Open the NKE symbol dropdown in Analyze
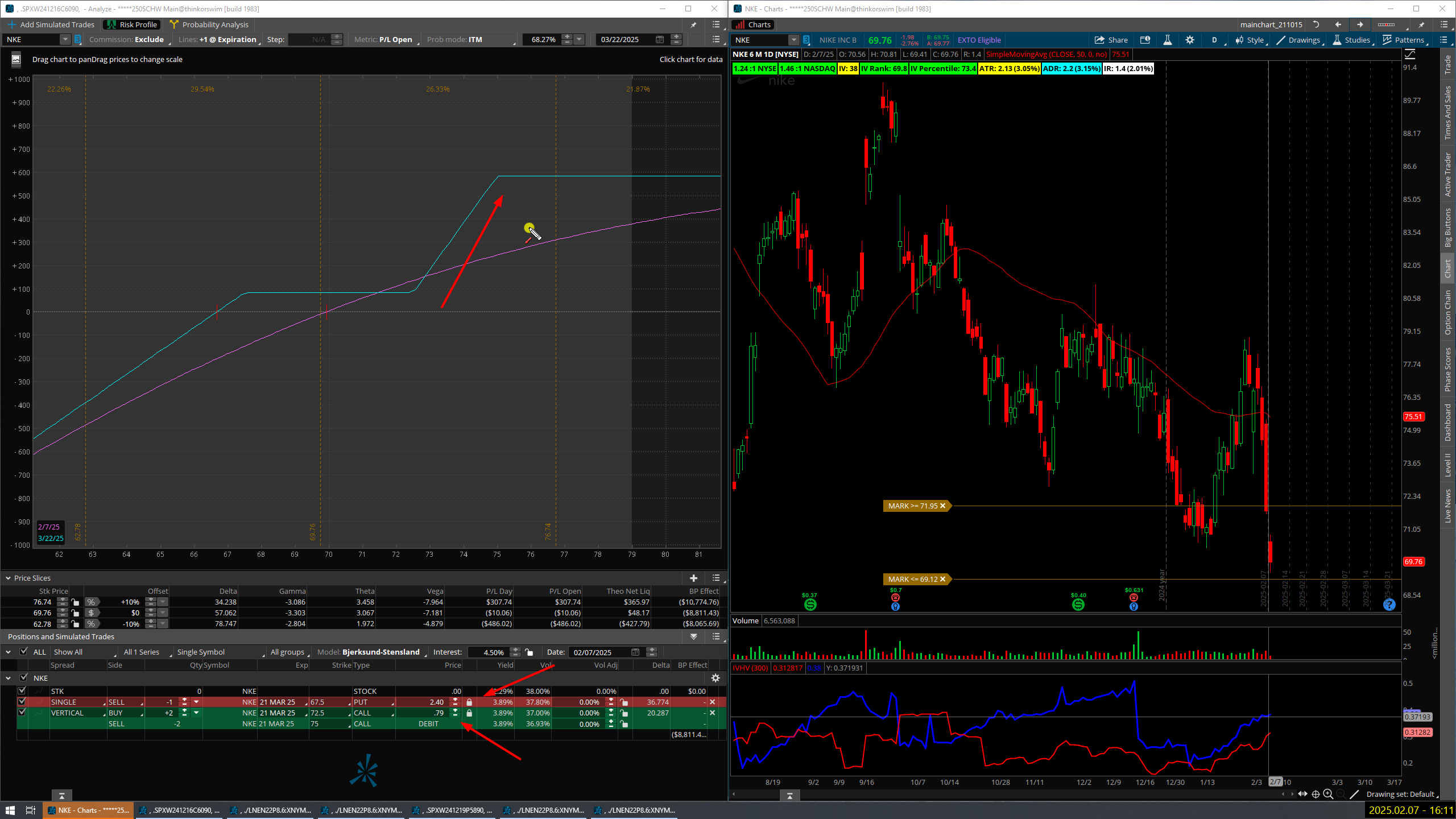 pyautogui.click(x=65, y=39)
